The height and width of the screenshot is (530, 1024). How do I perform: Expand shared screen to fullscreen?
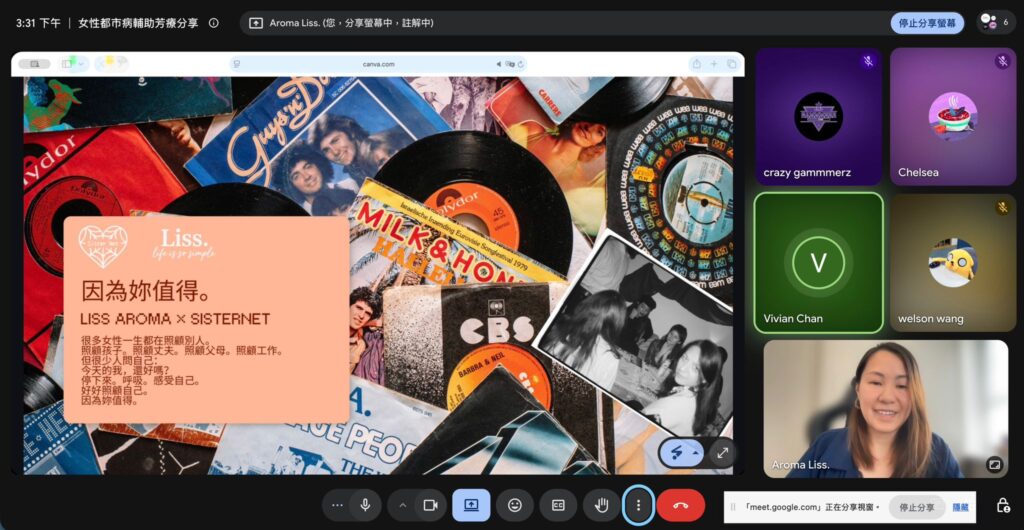(722, 453)
